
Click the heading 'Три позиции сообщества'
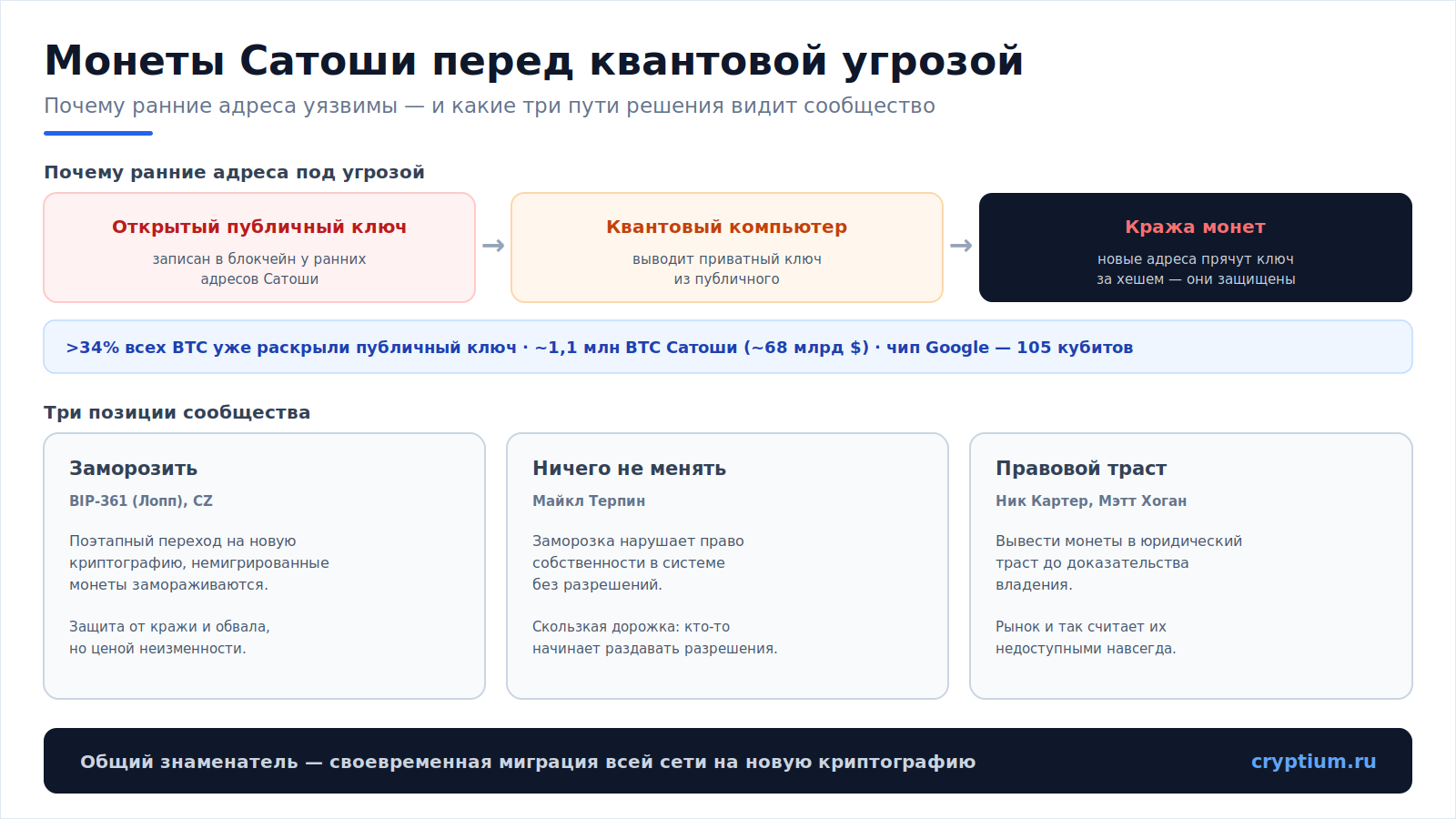177,412
